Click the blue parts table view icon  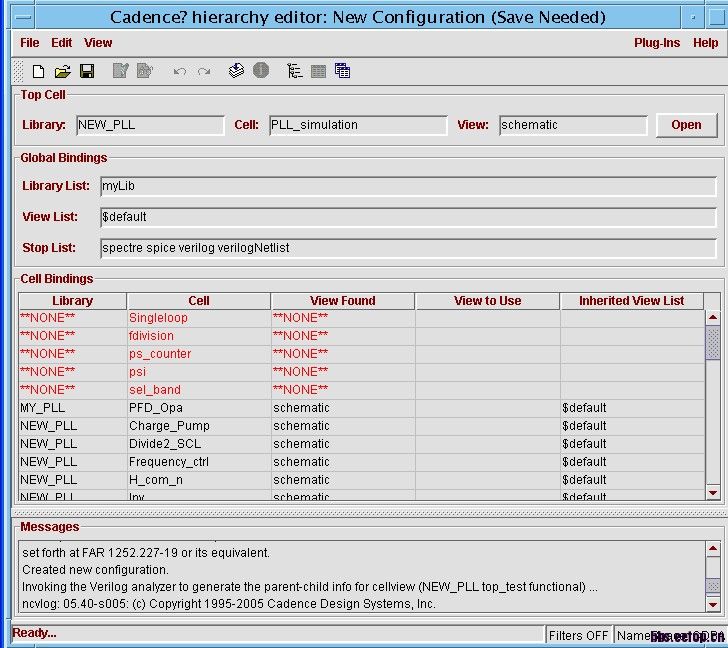coord(342,71)
